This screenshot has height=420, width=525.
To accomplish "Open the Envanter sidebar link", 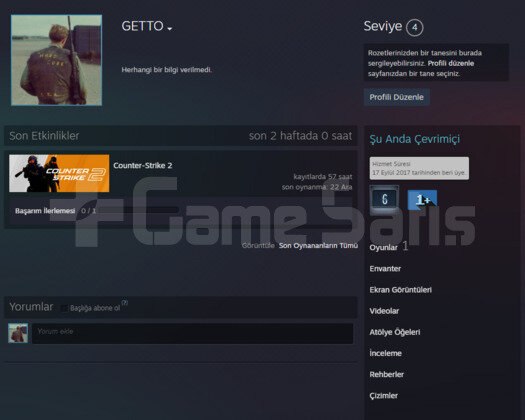I will pos(385,269).
